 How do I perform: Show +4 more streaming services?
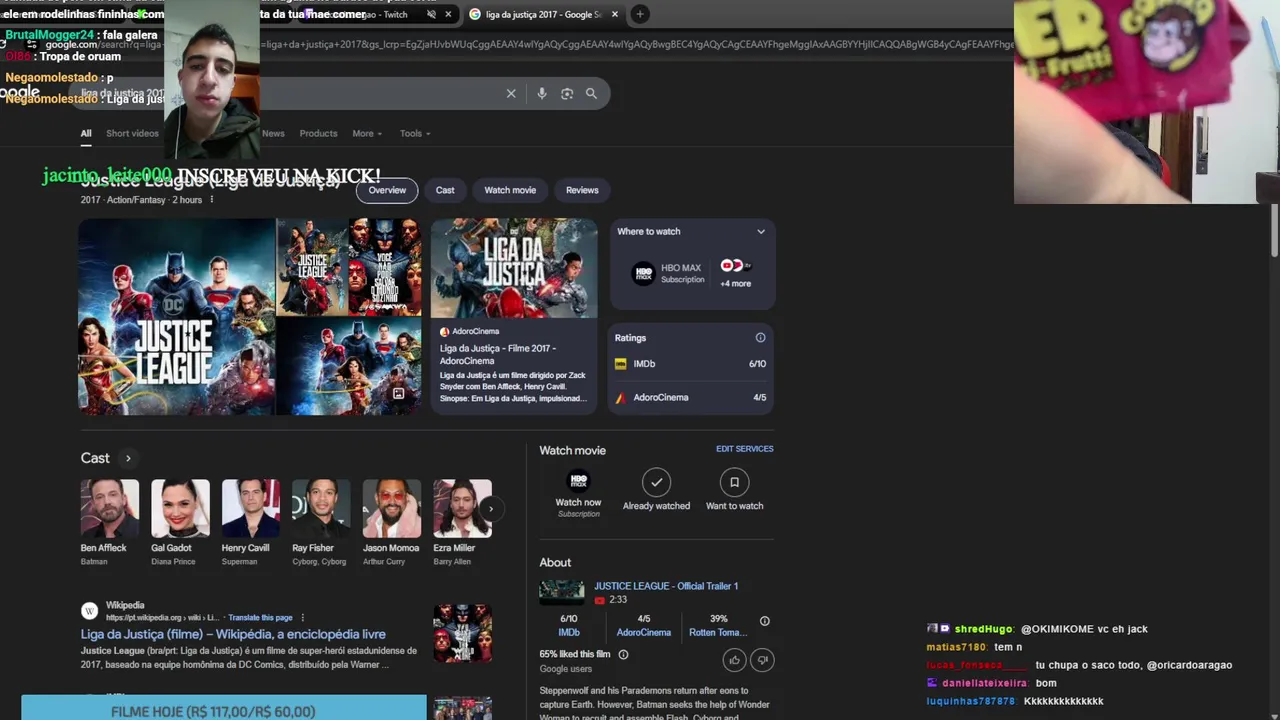[x=736, y=273]
